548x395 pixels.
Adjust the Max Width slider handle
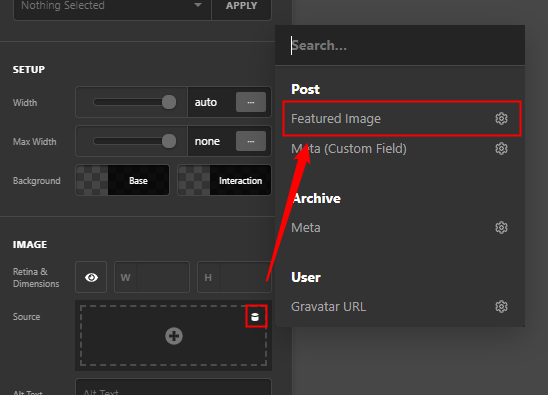point(169,141)
